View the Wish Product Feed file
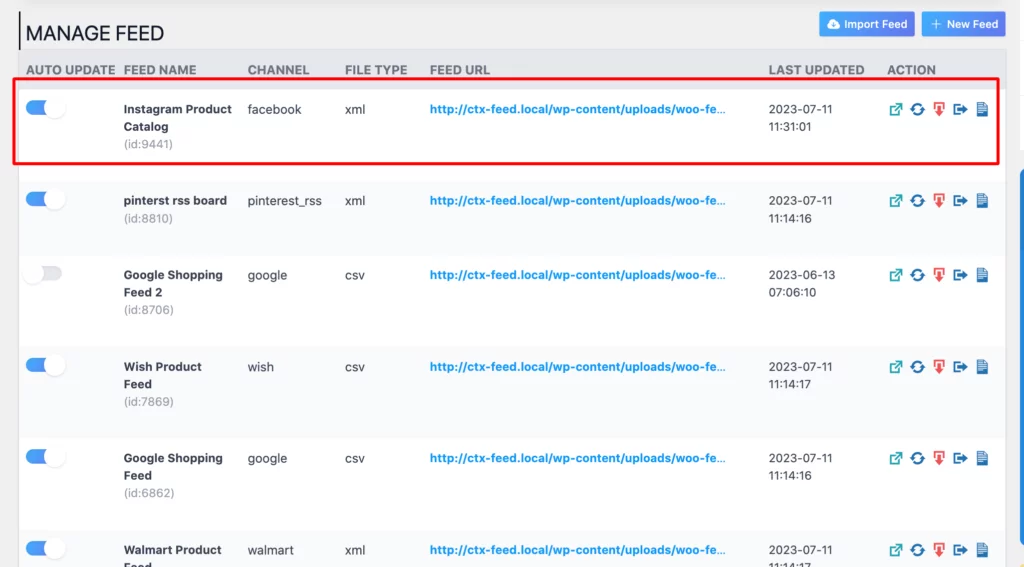The height and width of the screenshot is (567, 1024). point(895,366)
